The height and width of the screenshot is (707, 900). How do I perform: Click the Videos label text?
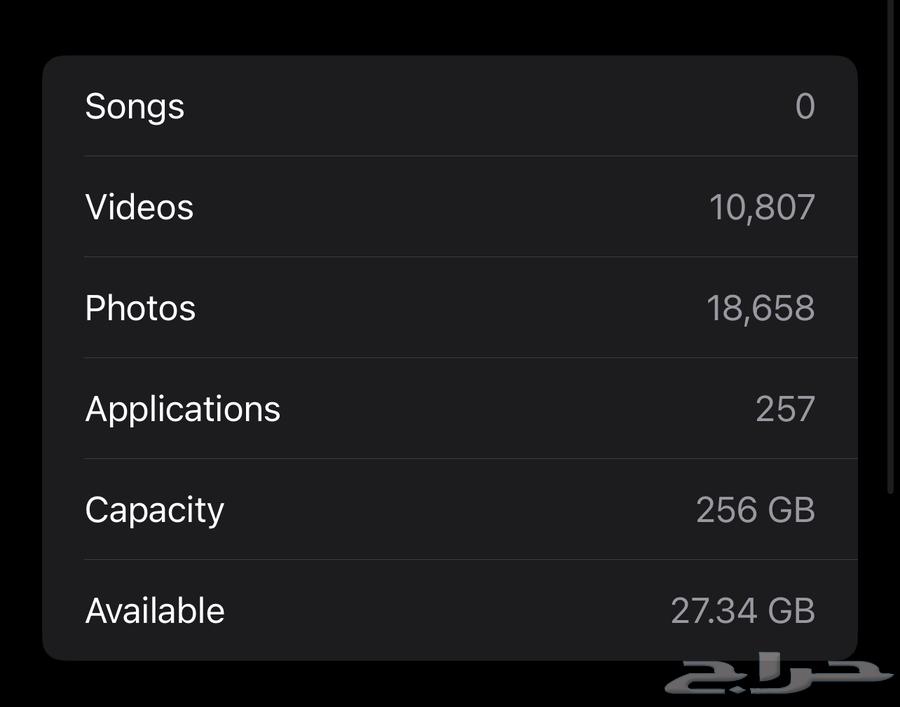tap(139, 207)
